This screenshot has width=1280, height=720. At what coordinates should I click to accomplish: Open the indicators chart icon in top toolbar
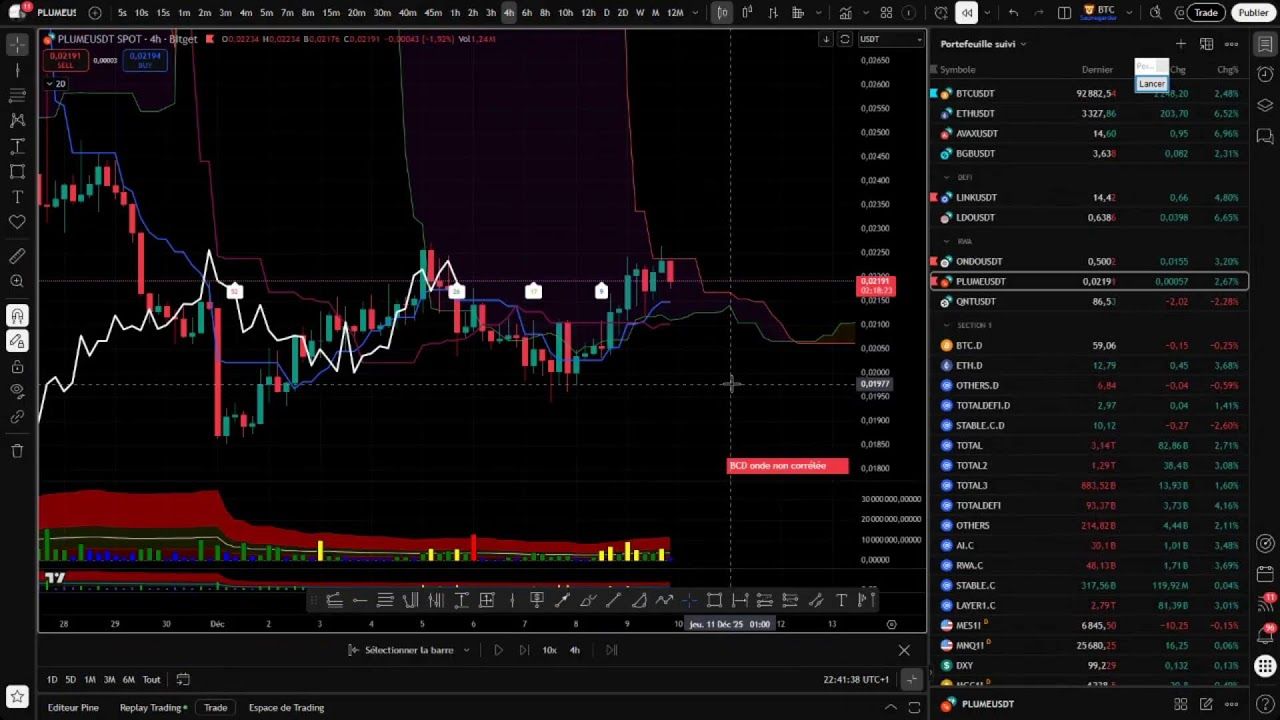pos(846,13)
